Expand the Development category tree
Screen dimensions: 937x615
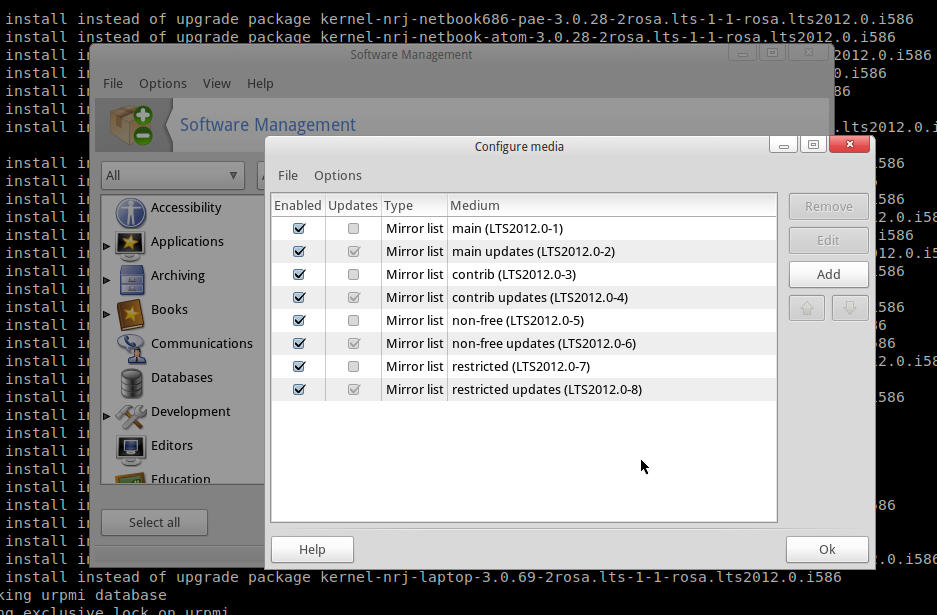click(107, 415)
